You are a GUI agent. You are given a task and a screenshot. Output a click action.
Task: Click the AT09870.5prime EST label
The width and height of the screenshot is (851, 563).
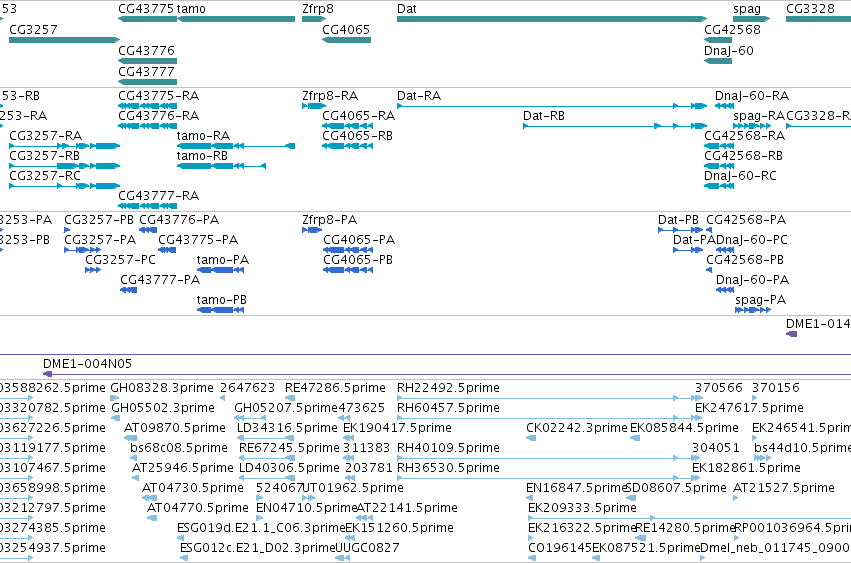(175, 428)
